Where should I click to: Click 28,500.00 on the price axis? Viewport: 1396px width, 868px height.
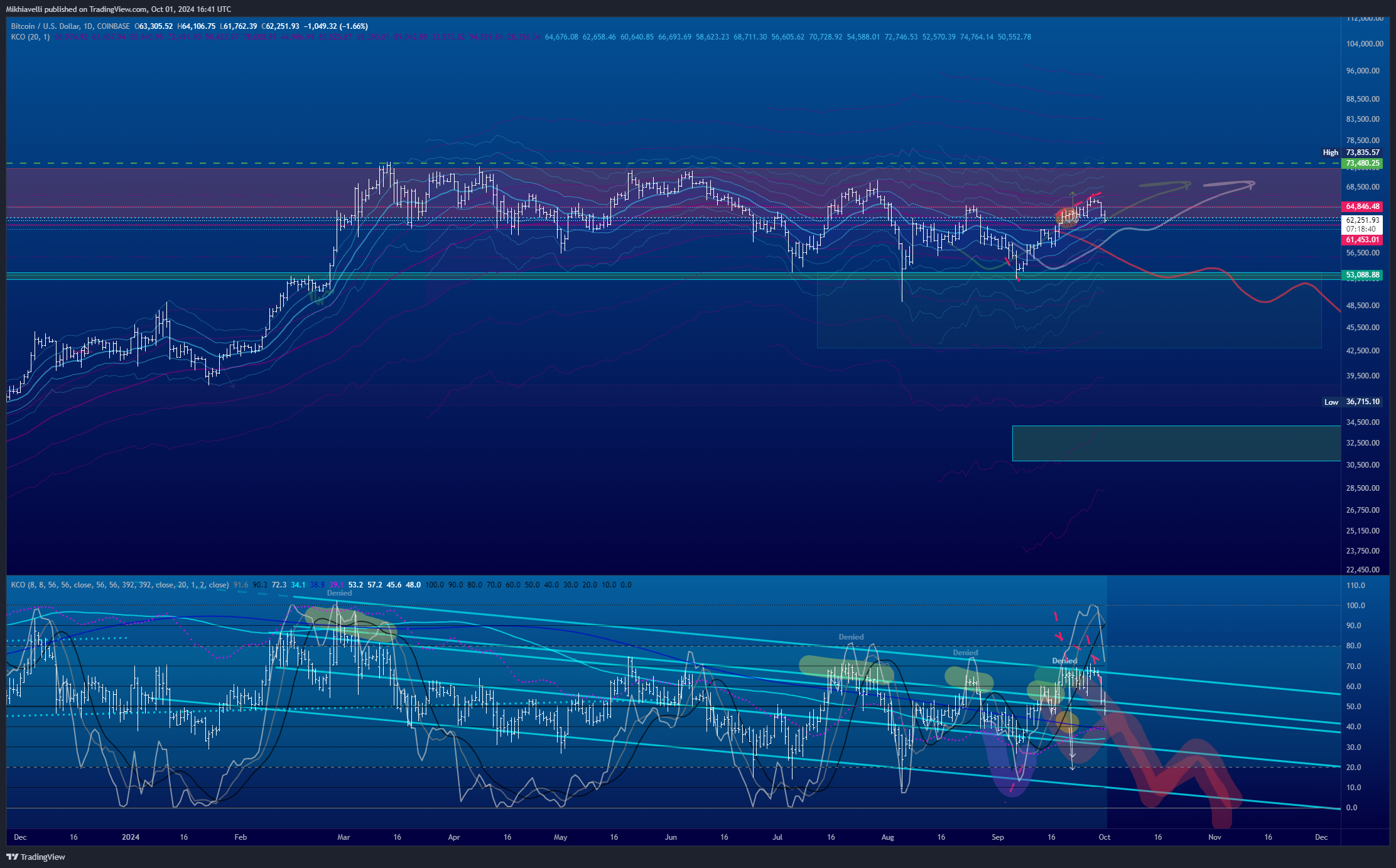tap(1363, 488)
